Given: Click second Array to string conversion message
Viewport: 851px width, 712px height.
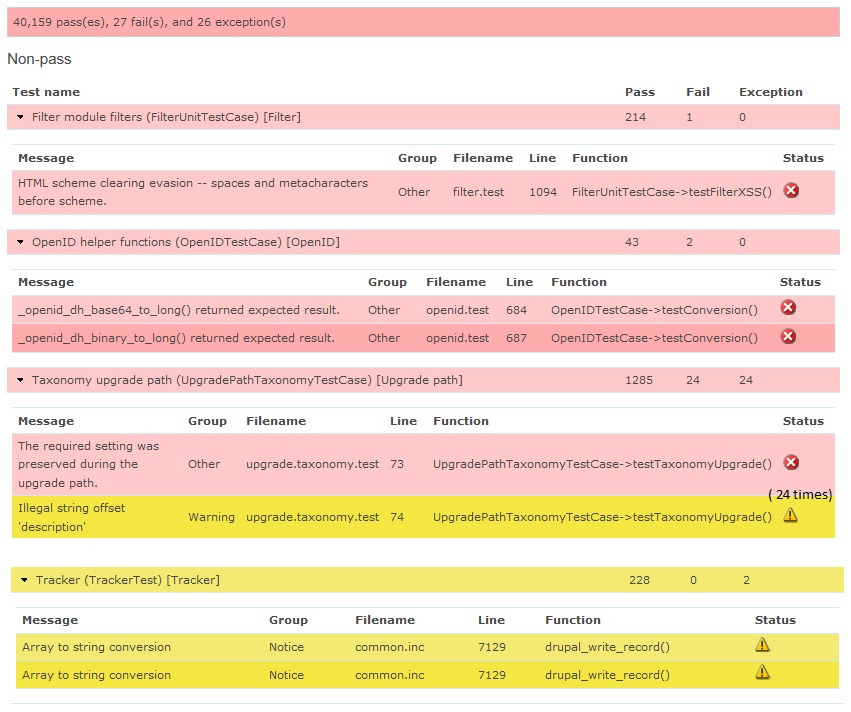Looking at the screenshot, I should (96, 675).
